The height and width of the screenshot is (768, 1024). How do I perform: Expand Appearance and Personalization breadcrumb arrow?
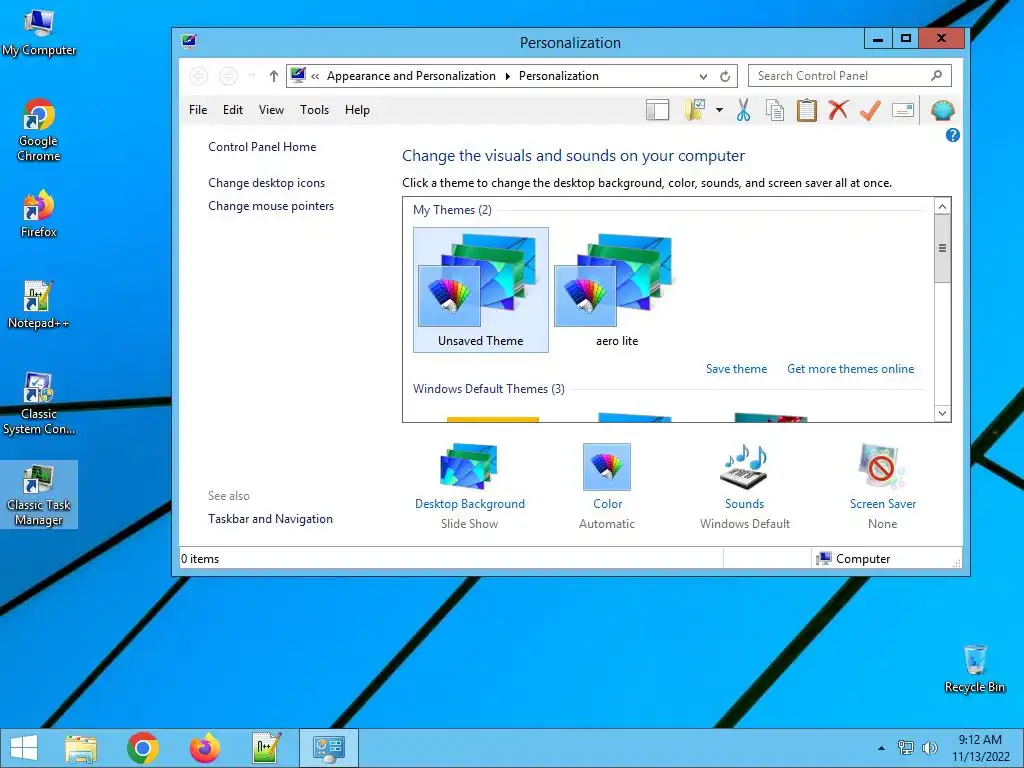tap(507, 76)
